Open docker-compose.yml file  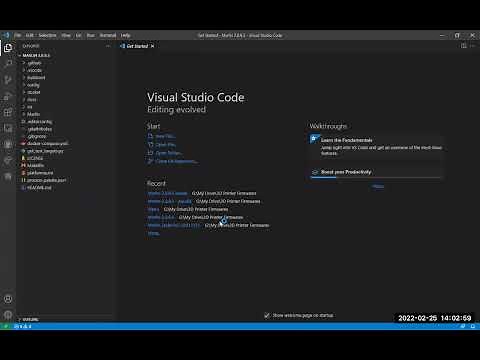click(47, 143)
